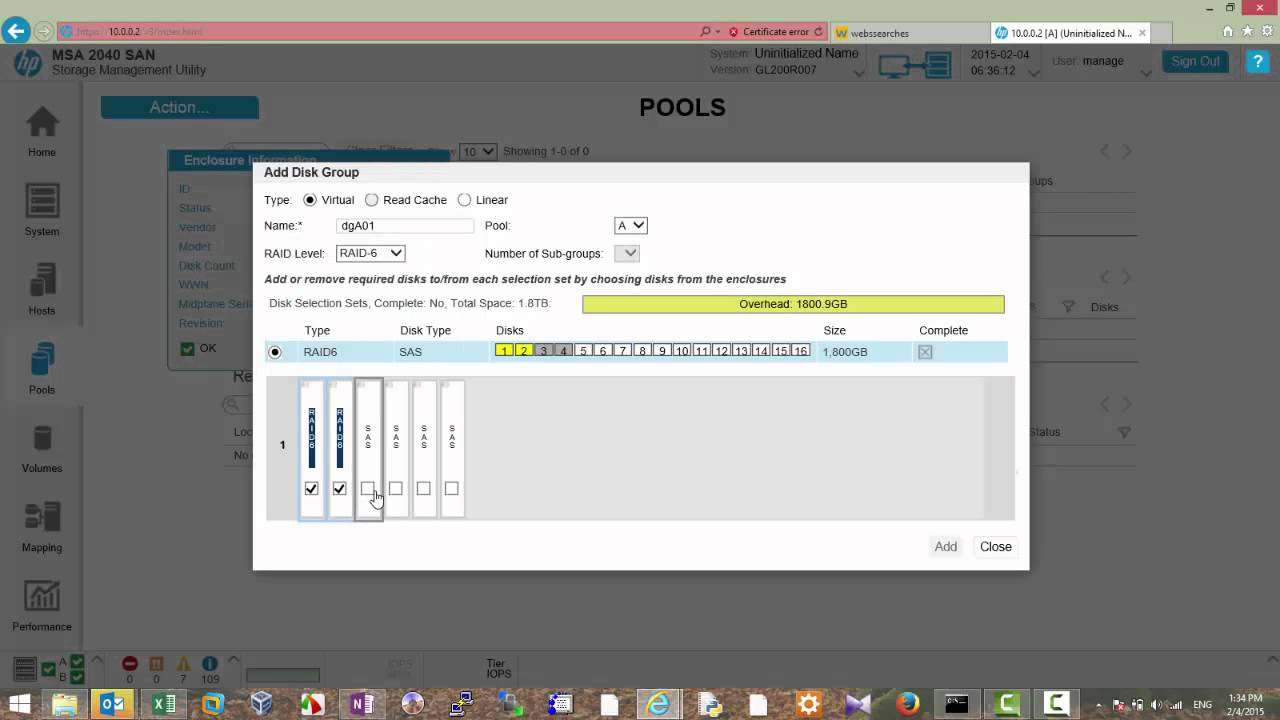Open the Windows Start button
1280x720 pixels.
19,704
